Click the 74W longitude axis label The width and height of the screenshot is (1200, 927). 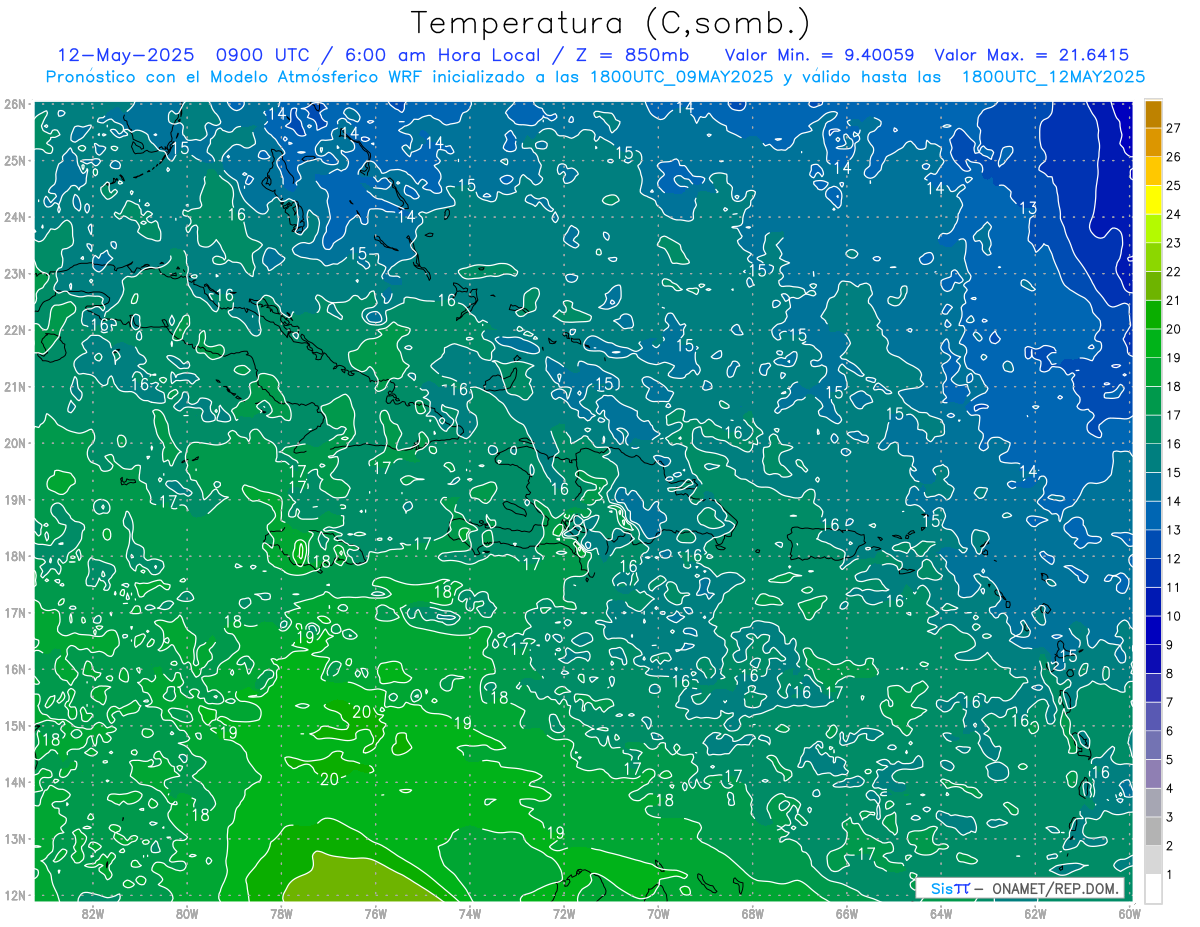[x=469, y=913]
